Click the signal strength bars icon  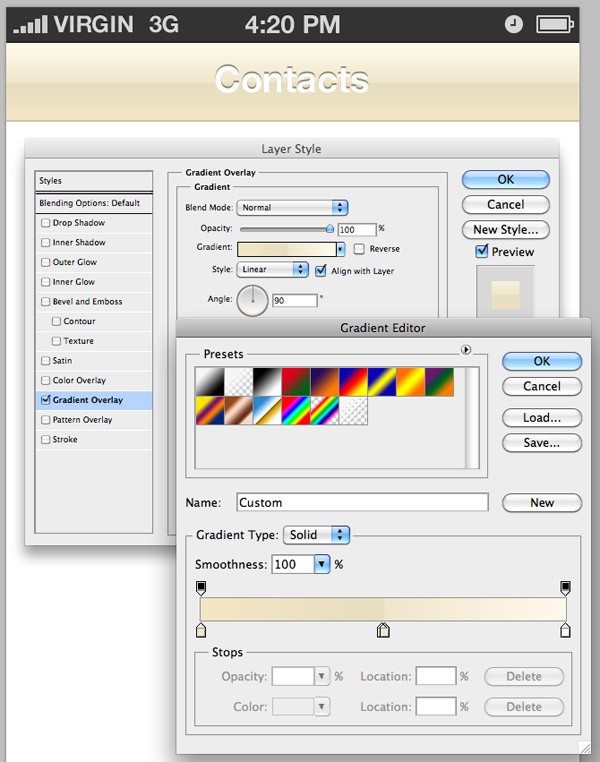(x=30, y=24)
